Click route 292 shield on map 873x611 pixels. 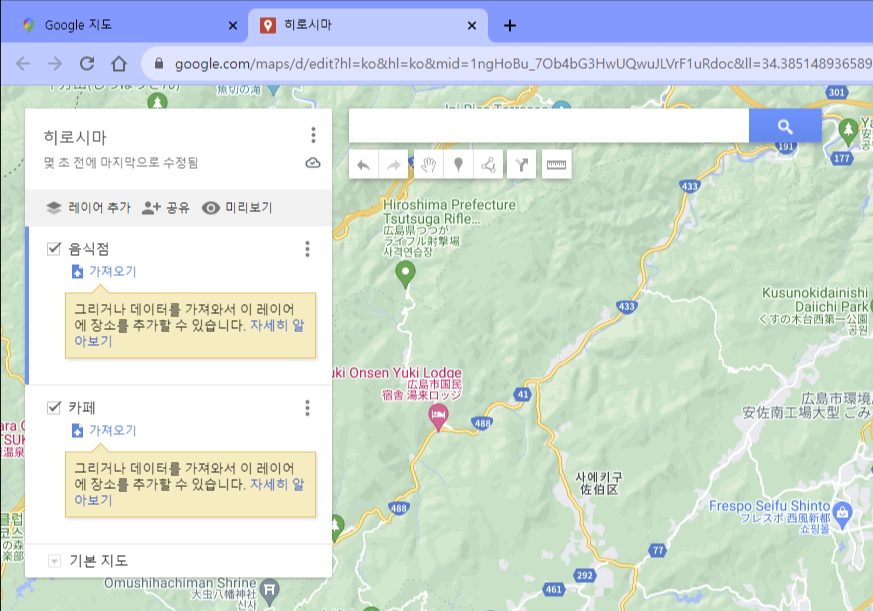point(585,575)
